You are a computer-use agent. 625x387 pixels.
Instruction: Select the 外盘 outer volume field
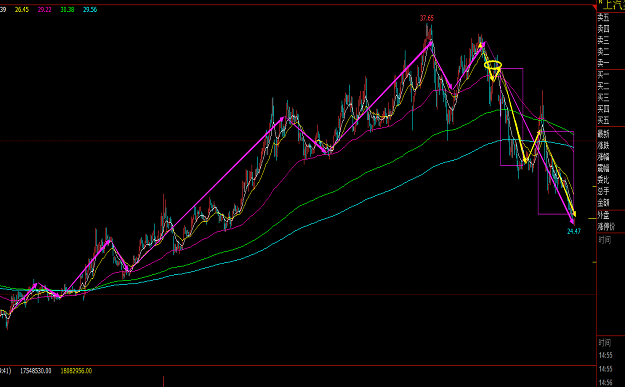[603, 216]
